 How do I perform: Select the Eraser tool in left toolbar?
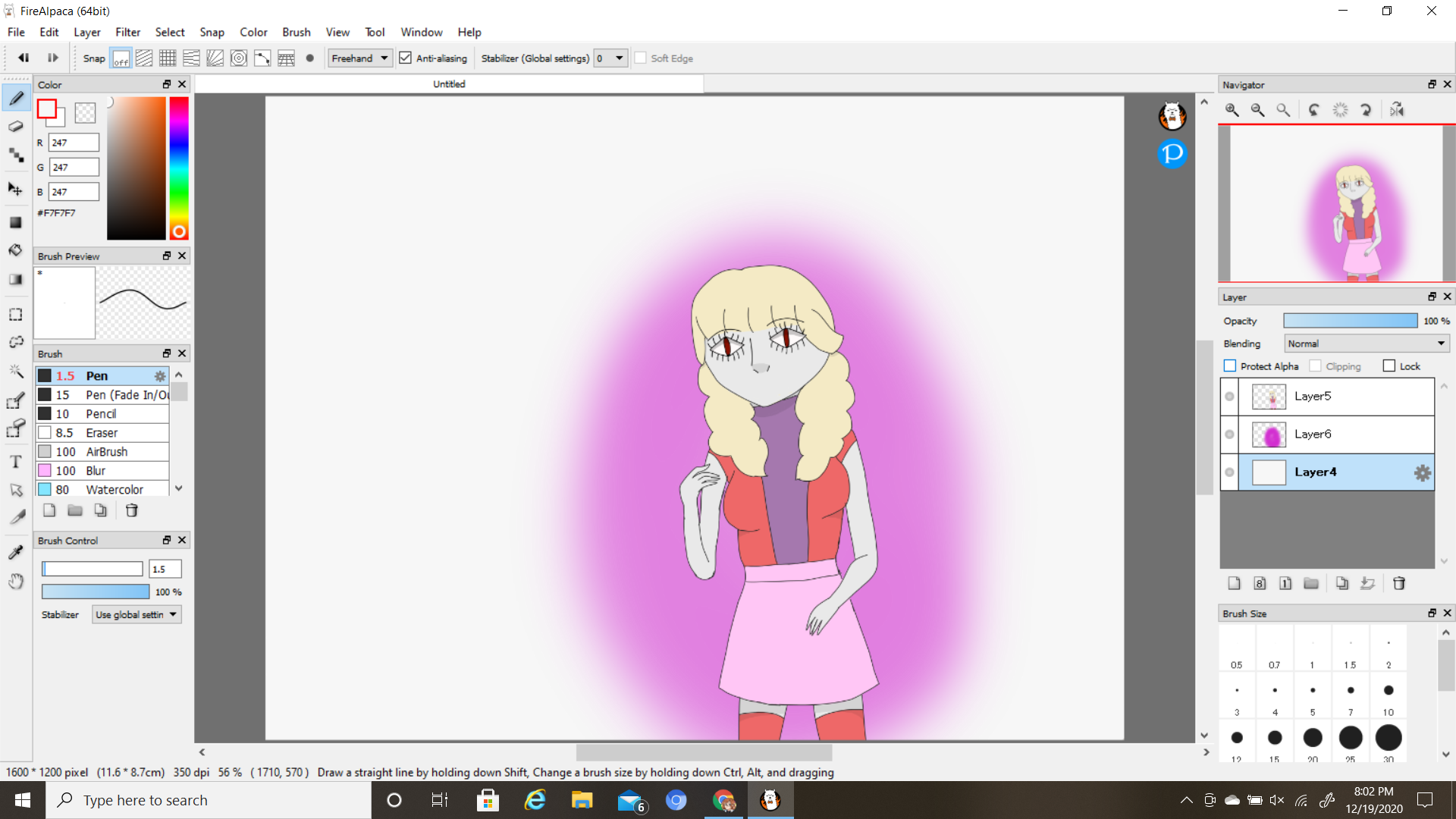(16, 127)
